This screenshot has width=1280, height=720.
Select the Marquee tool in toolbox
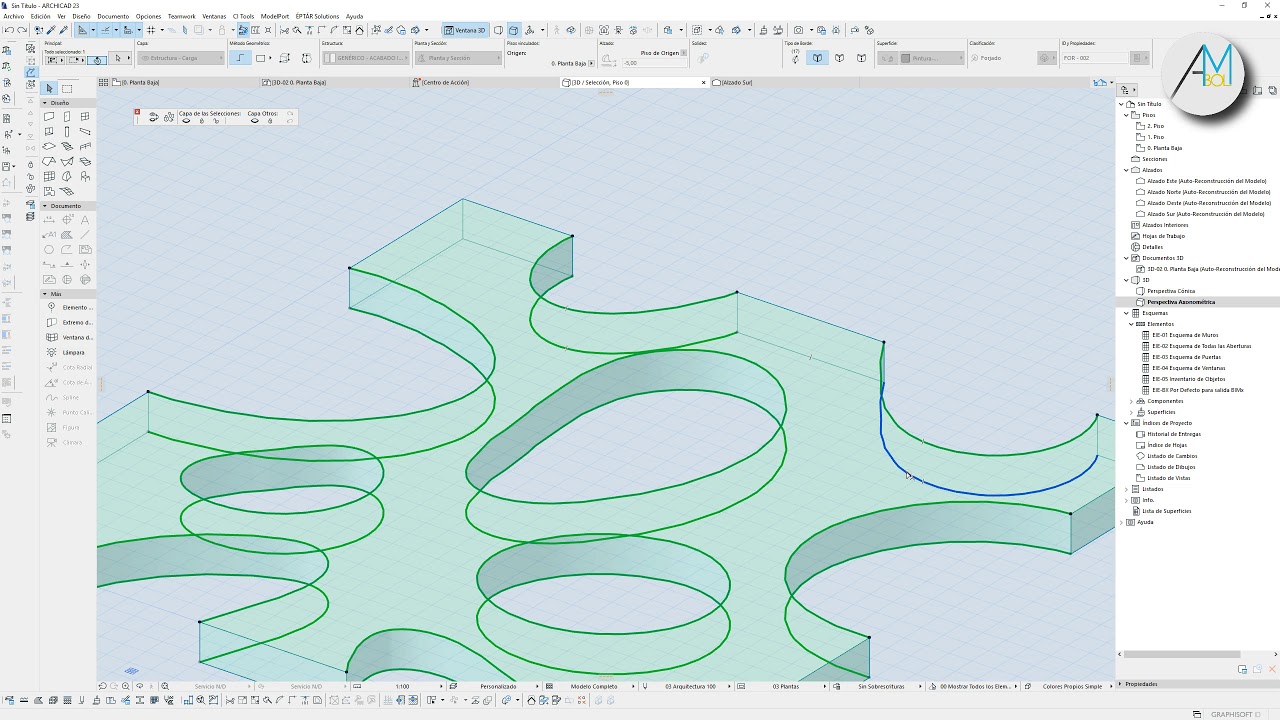(x=67, y=89)
